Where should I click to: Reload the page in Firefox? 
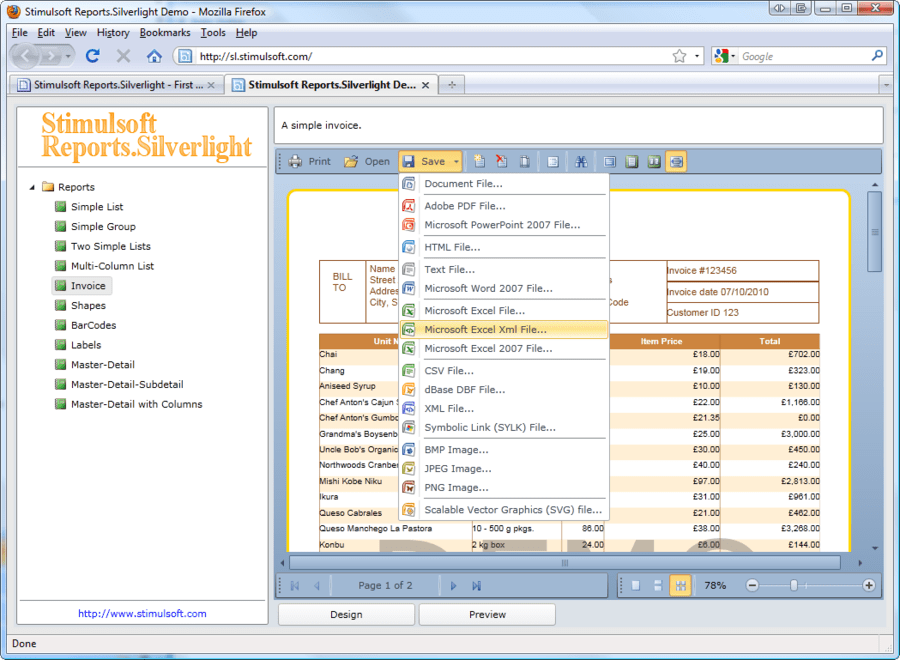pyautogui.click(x=92, y=56)
